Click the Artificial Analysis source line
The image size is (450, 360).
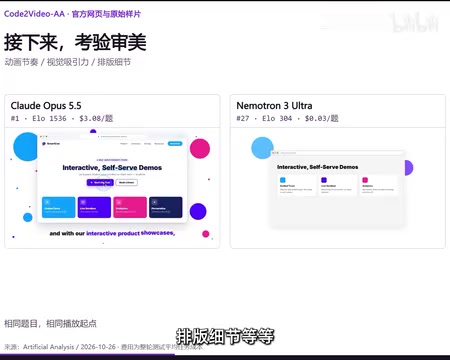[103, 347]
